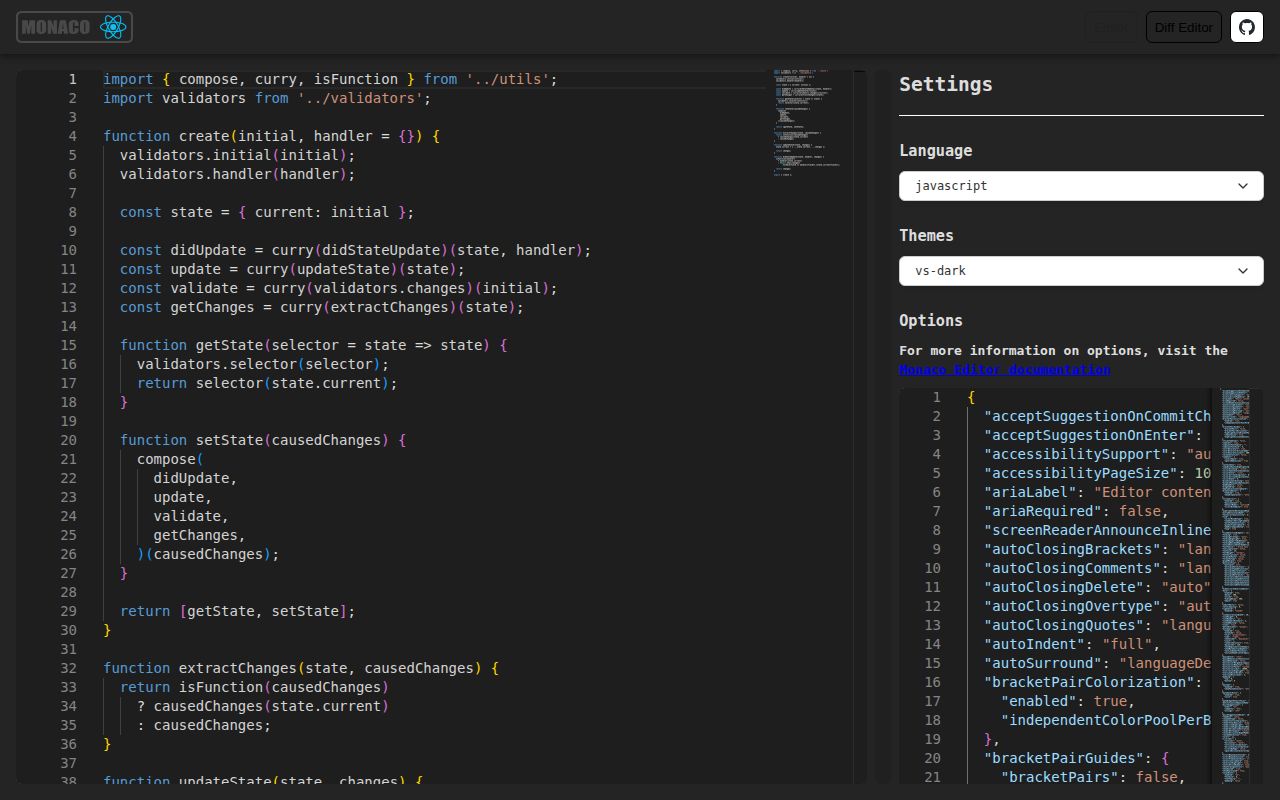
Task: Click 'function create' declaration text
Action: (x=271, y=136)
